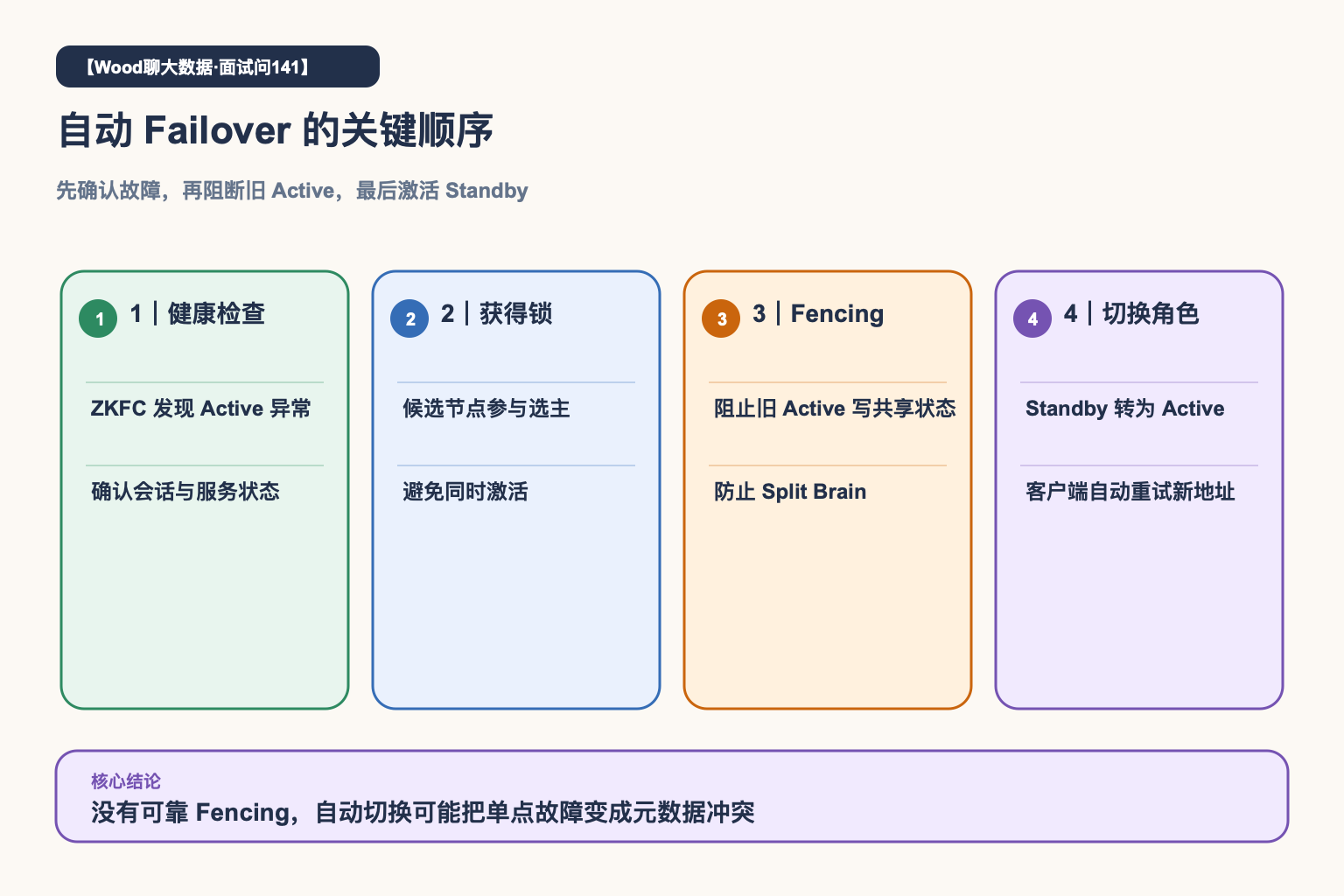This screenshot has width=1344, height=896.
Task: Click the text ZKFC 发现 Active 异常
Action: [x=201, y=409]
